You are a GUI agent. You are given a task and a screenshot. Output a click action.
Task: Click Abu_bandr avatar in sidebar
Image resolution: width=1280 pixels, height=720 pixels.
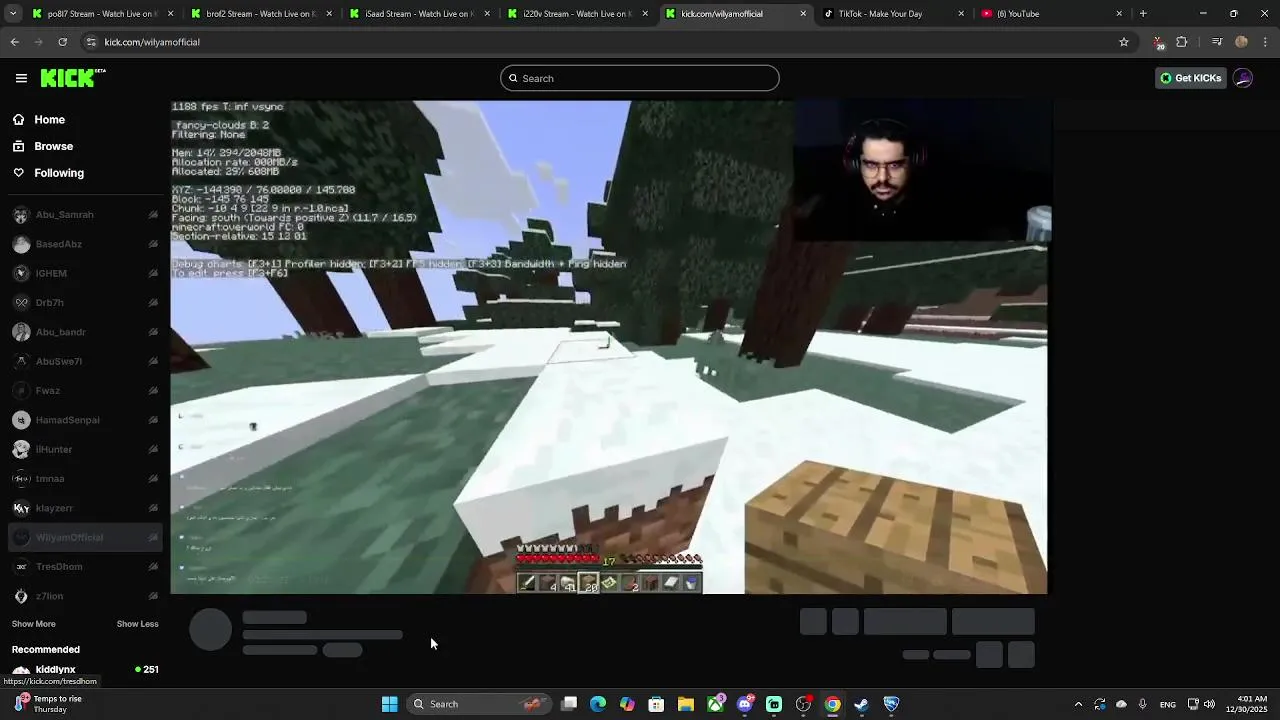click(21, 332)
